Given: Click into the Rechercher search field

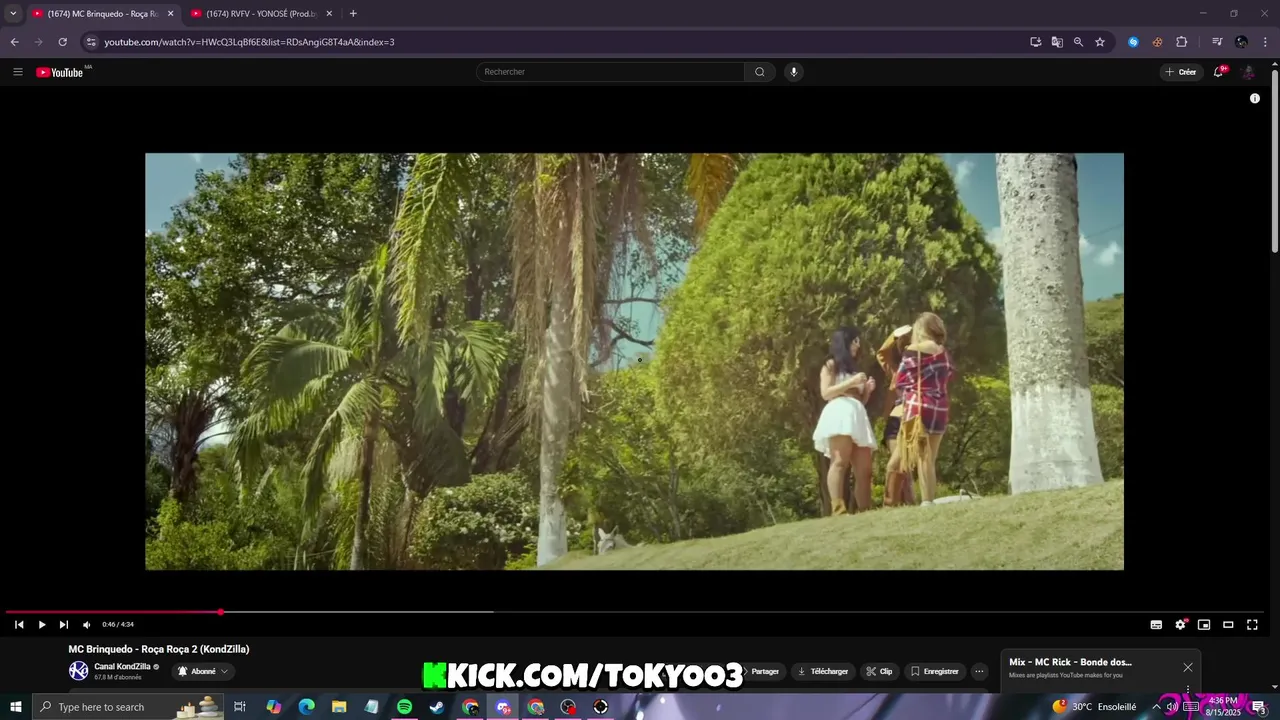Looking at the screenshot, I should 610,72.
